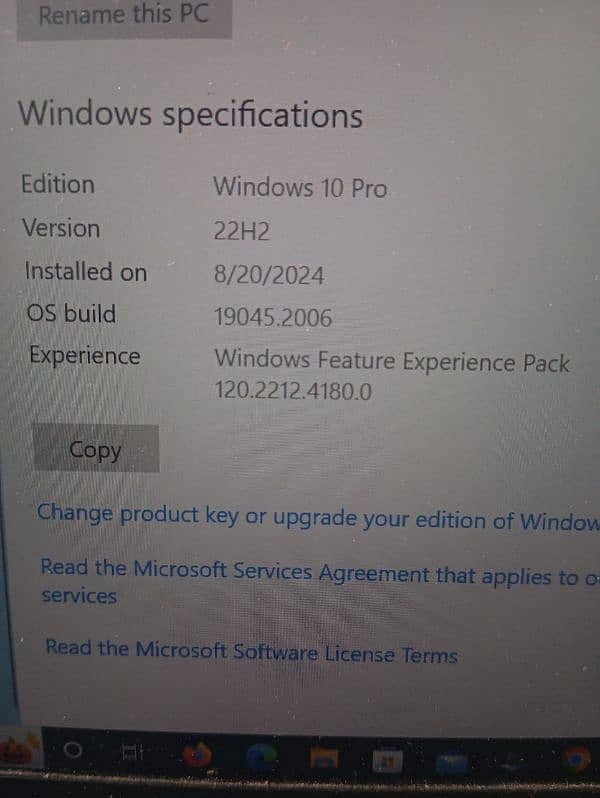Click the Windows 10 Pro edition text

300,188
